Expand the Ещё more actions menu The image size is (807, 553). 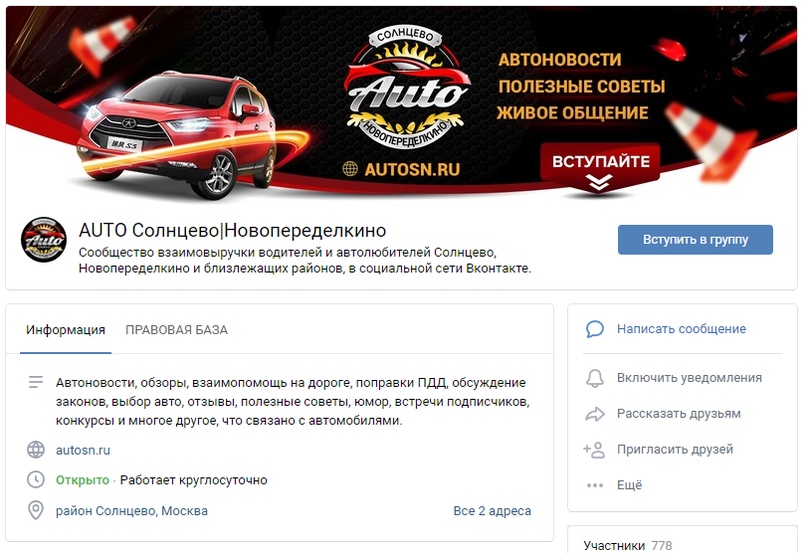(x=629, y=485)
